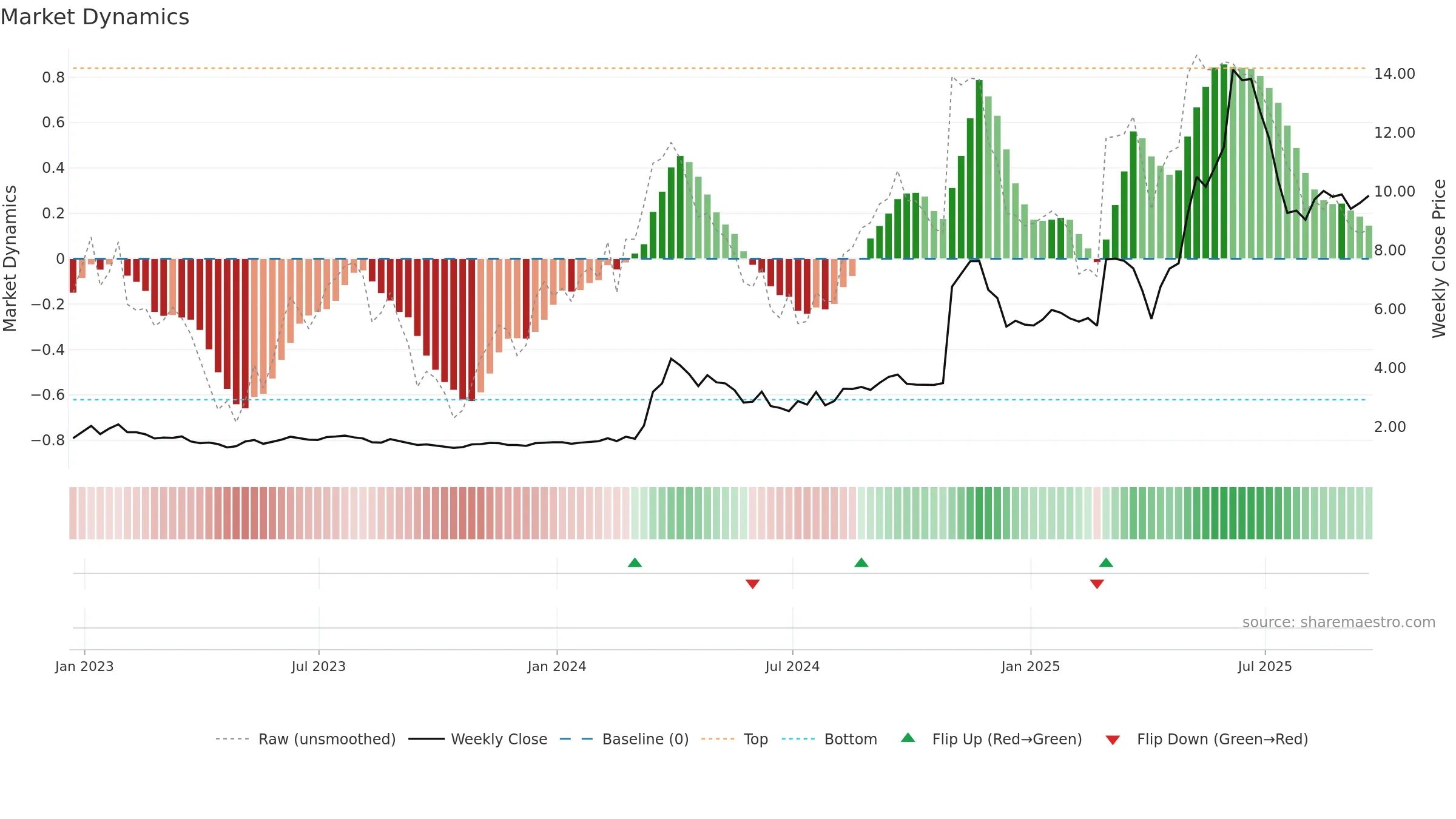Screen dimensions: 1456x819
Task: Click the source: sharemaestro.com text
Action: (x=1339, y=622)
